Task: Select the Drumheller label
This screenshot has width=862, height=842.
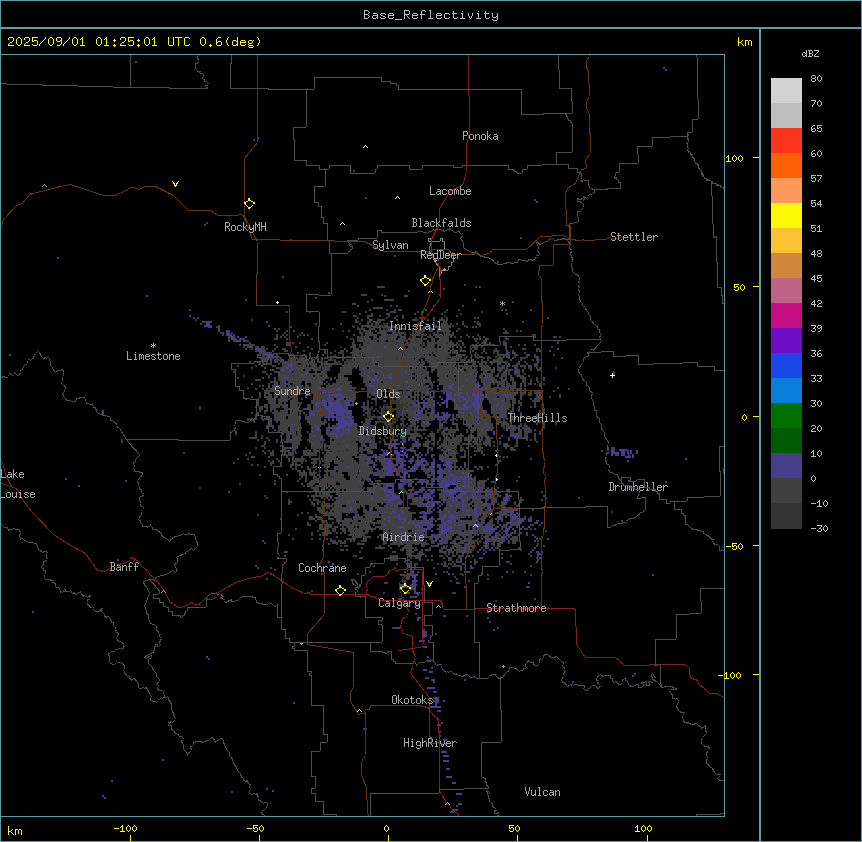Action: click(x=638, y=487)
